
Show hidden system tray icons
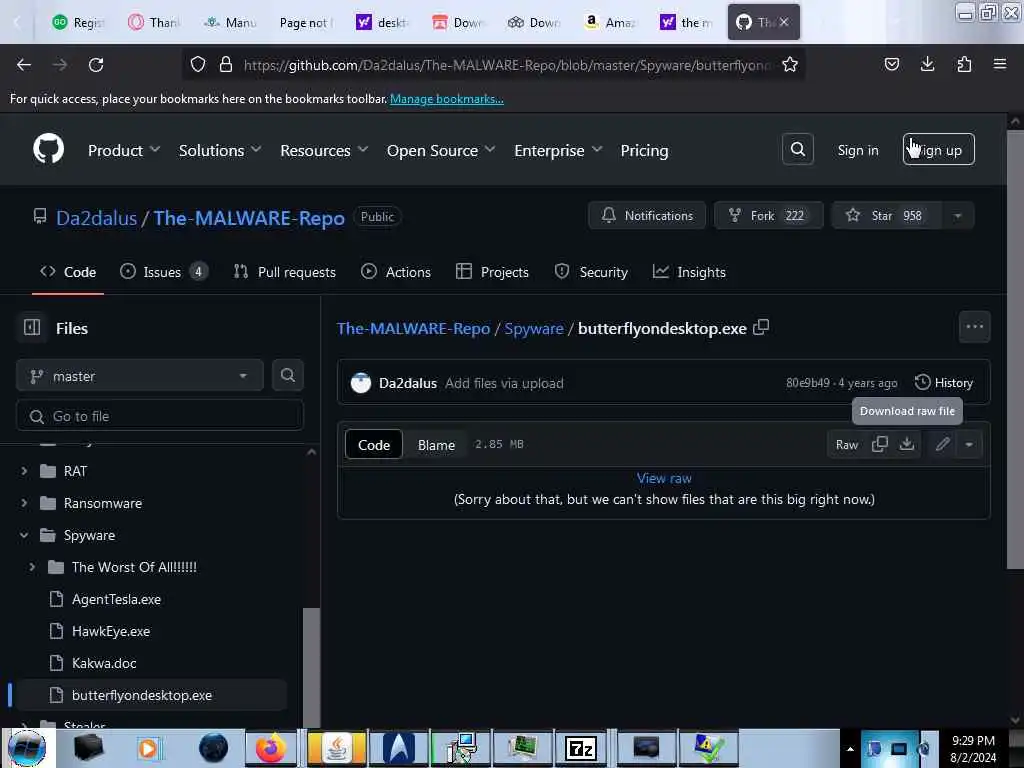coord(850,749)
